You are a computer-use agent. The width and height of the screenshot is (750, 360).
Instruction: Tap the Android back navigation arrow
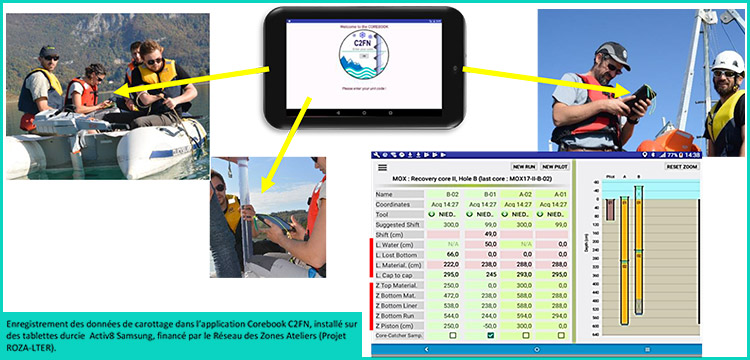pos(426,349)
